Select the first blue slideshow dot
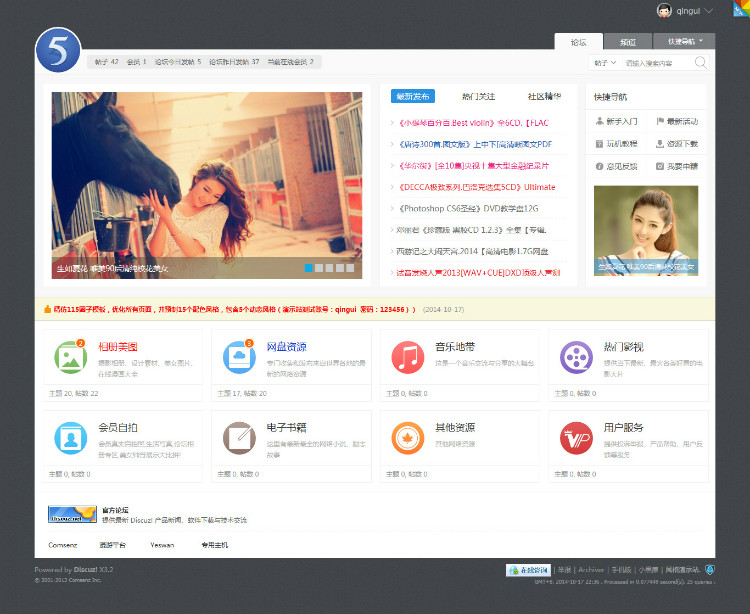This screenshot has height=614, width=750. click(x=309, y=268)
